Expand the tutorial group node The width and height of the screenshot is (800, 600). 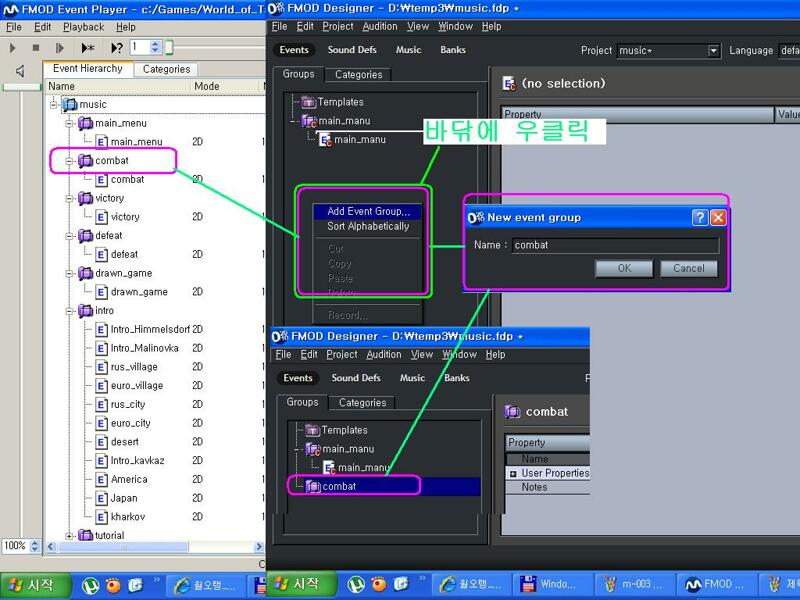pyautogui.click(x=69, y=536)
